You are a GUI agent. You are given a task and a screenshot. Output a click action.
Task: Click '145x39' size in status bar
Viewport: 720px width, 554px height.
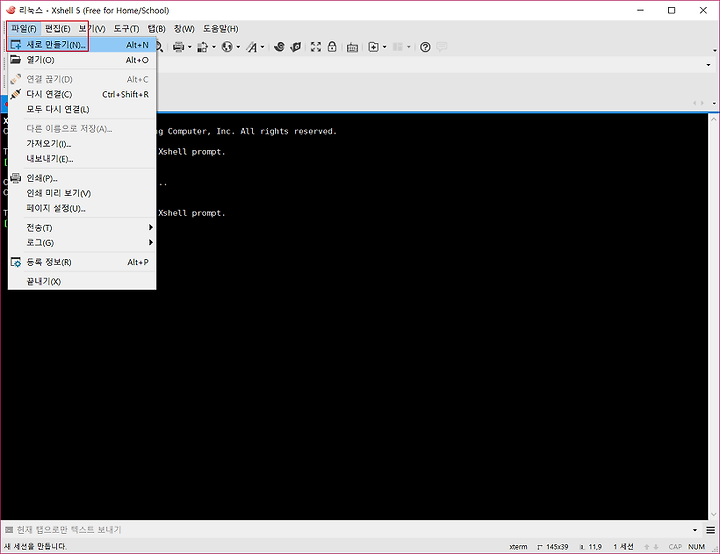557,547
